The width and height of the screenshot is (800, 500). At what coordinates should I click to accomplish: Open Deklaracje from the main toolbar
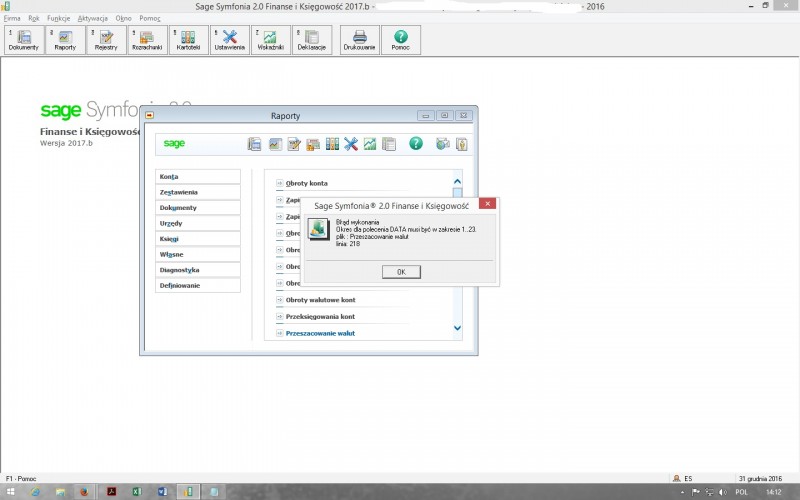pyautogui.click(x=312, y=40)
